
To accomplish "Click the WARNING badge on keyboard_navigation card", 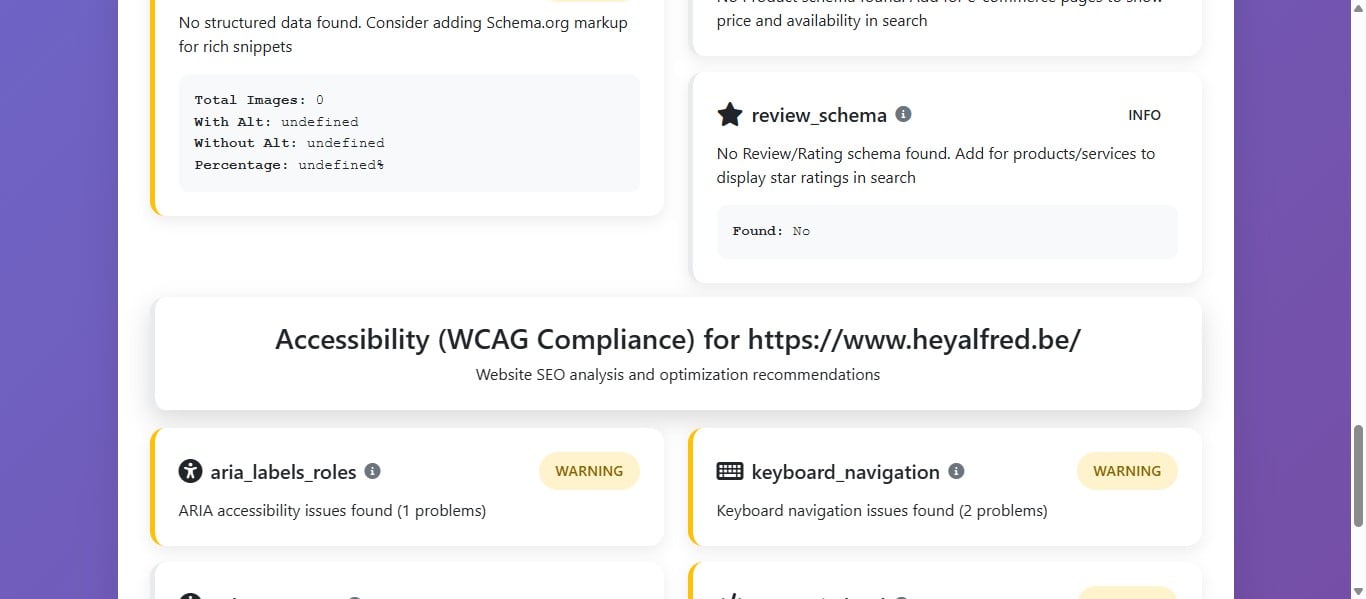I will click(1127, 470).
